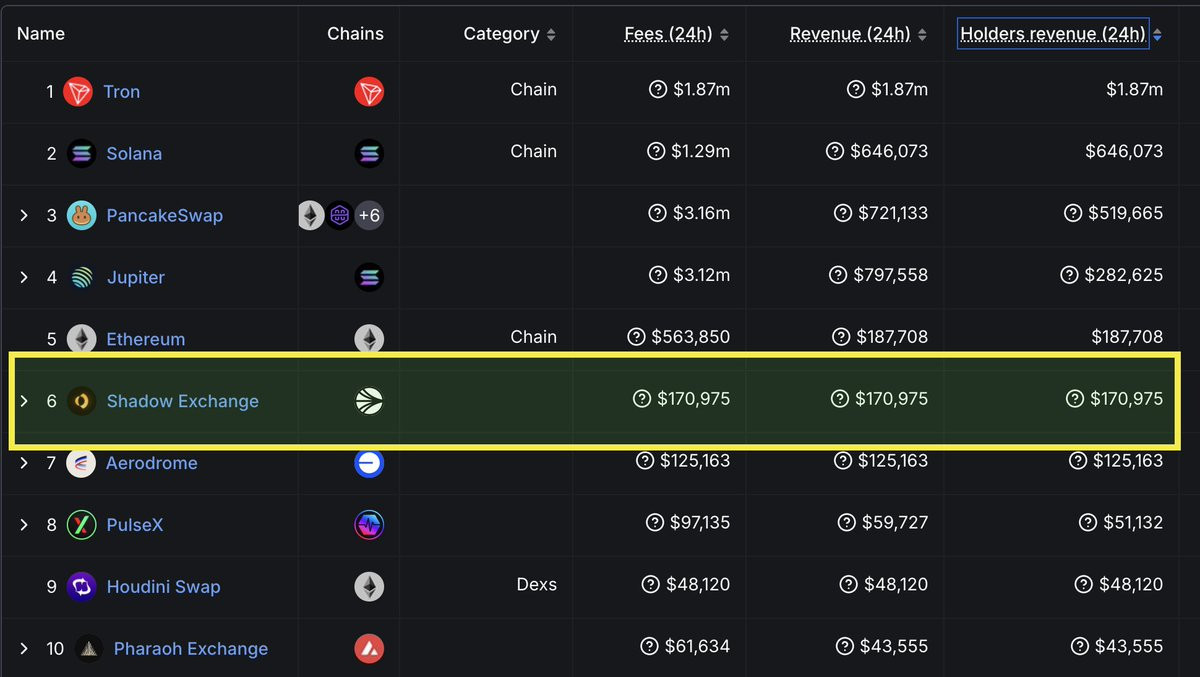Click PulseX holders revenue $51,132

(x=1133, y=523)
